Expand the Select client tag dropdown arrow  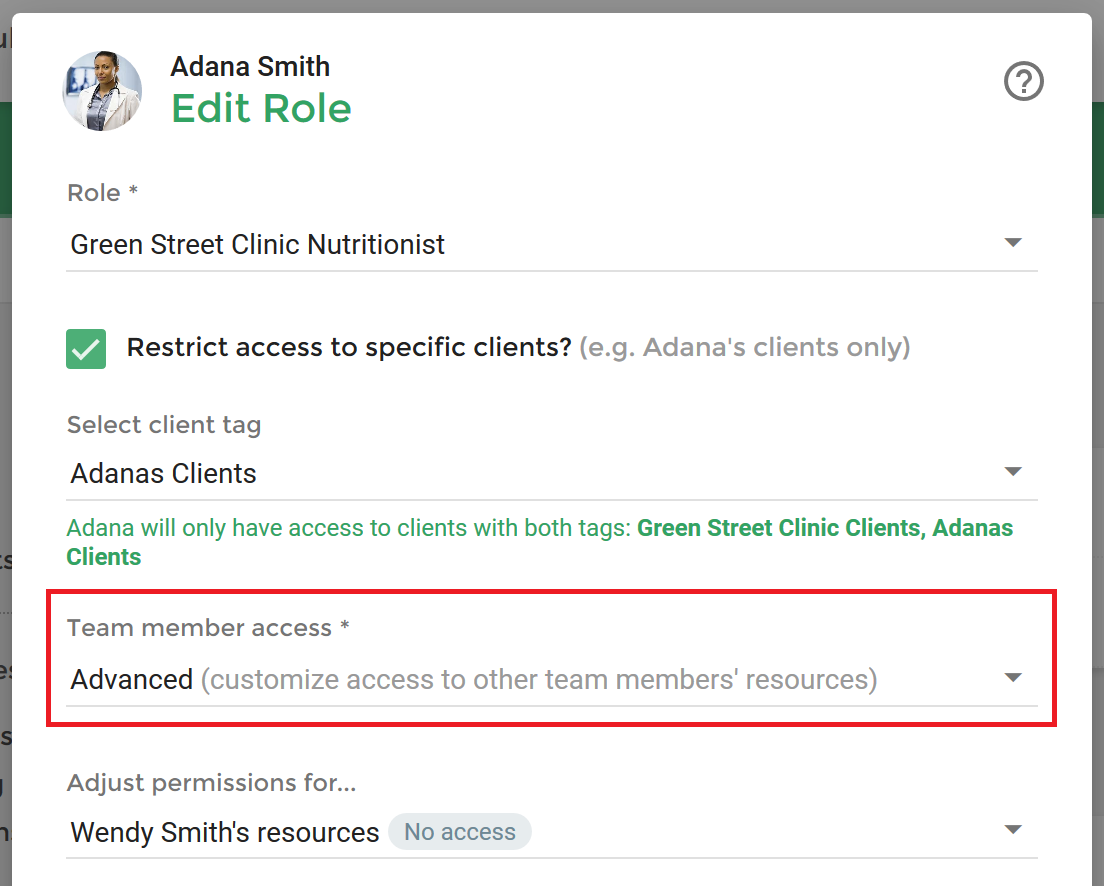1012,472
